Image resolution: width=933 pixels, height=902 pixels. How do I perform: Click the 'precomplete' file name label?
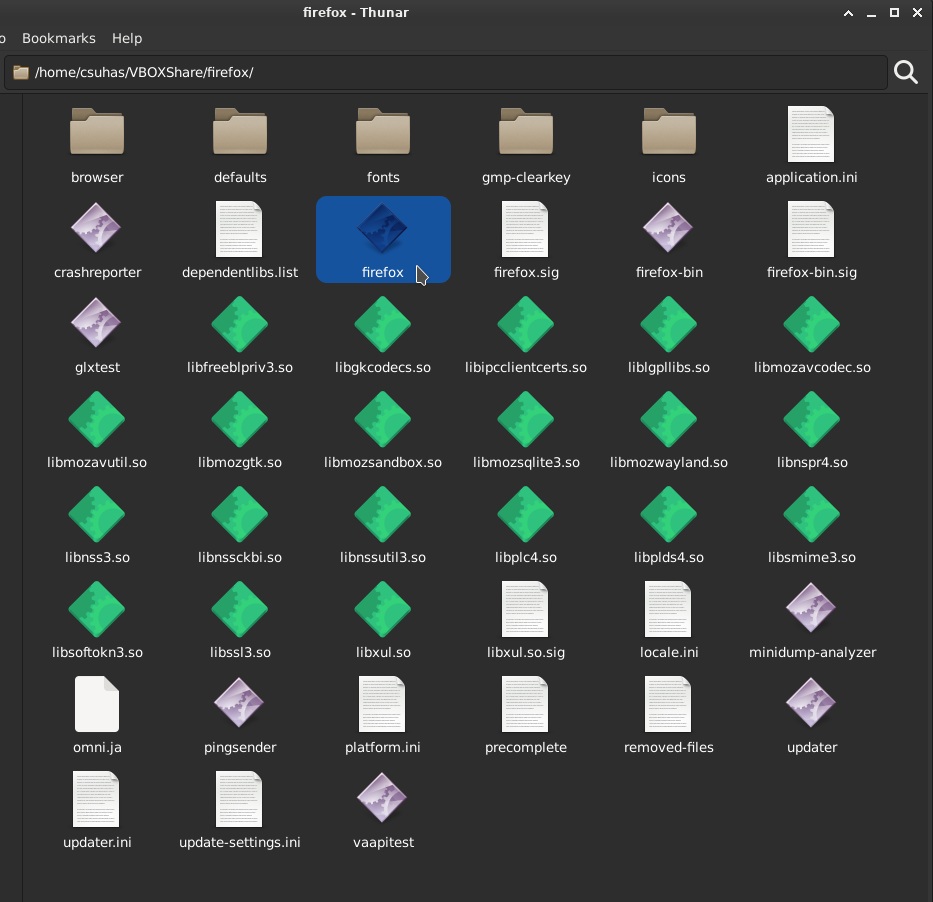click(x=525, y=748)
